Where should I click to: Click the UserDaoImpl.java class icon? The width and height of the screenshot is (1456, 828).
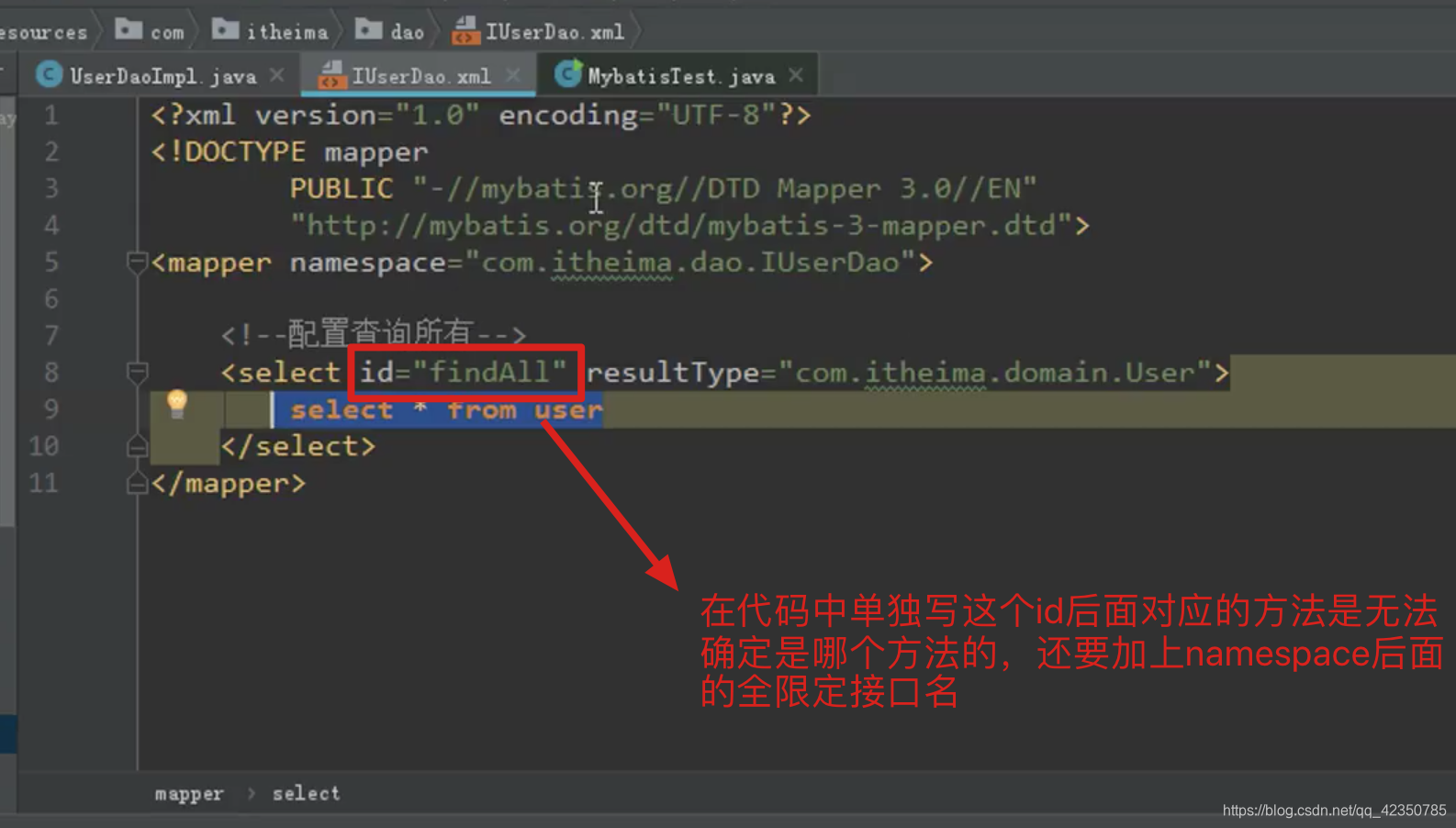[49, 74]
